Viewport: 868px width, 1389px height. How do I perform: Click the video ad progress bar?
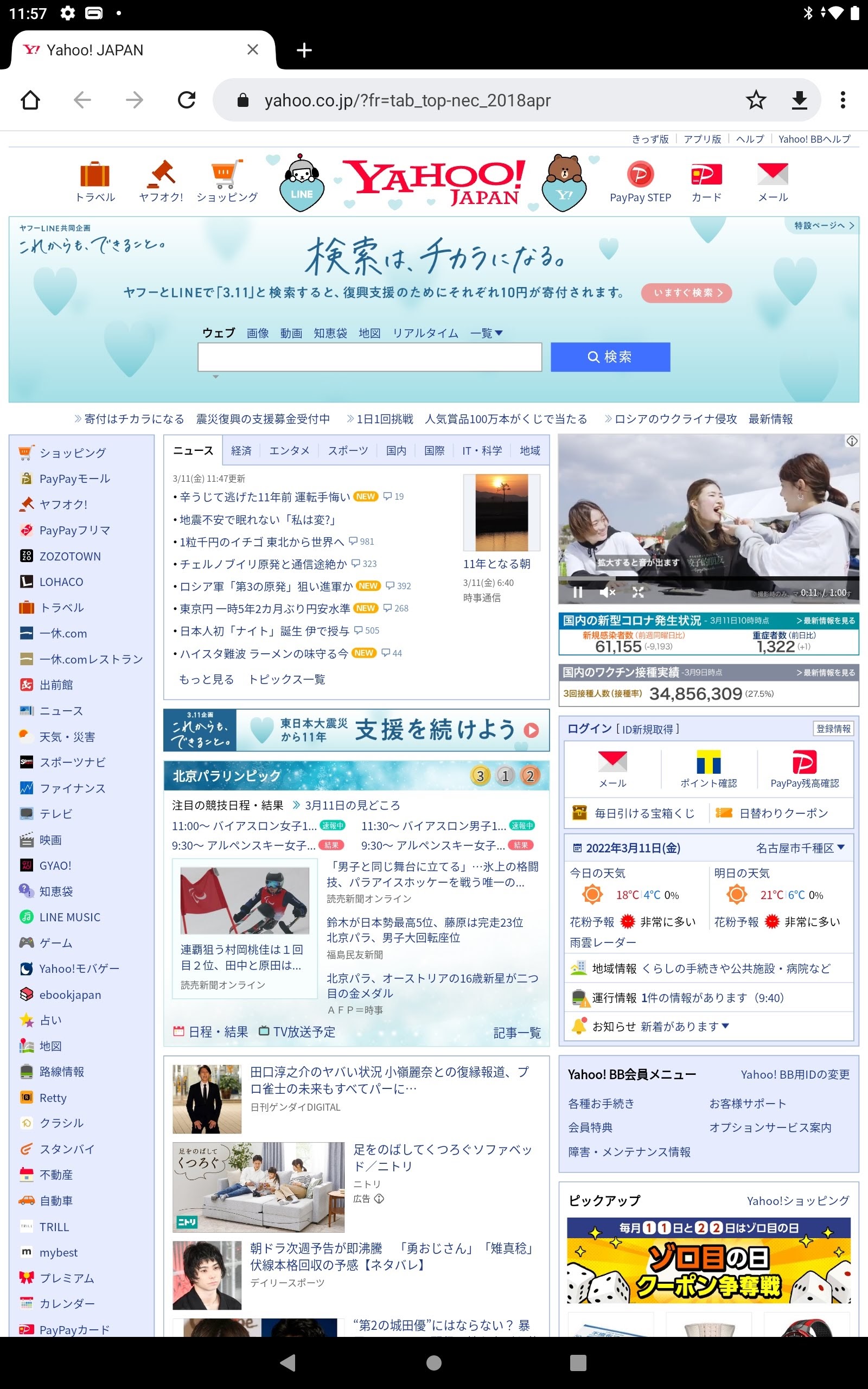click(x=709, y=578)
